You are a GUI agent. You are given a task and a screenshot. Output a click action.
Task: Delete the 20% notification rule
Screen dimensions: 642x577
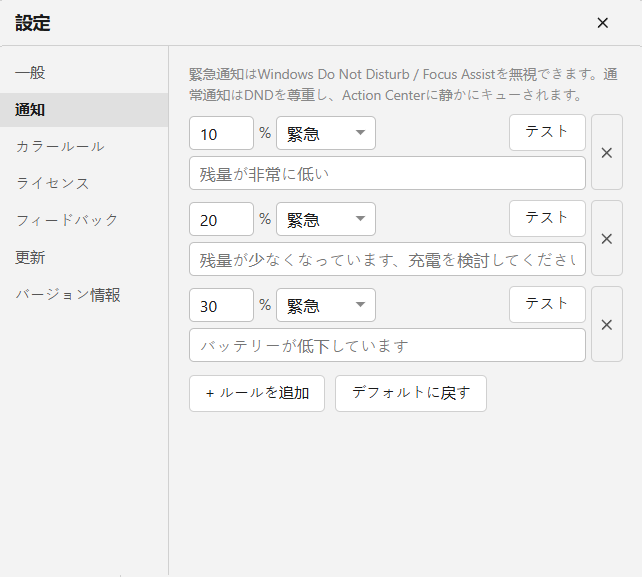tap(607, 238)
